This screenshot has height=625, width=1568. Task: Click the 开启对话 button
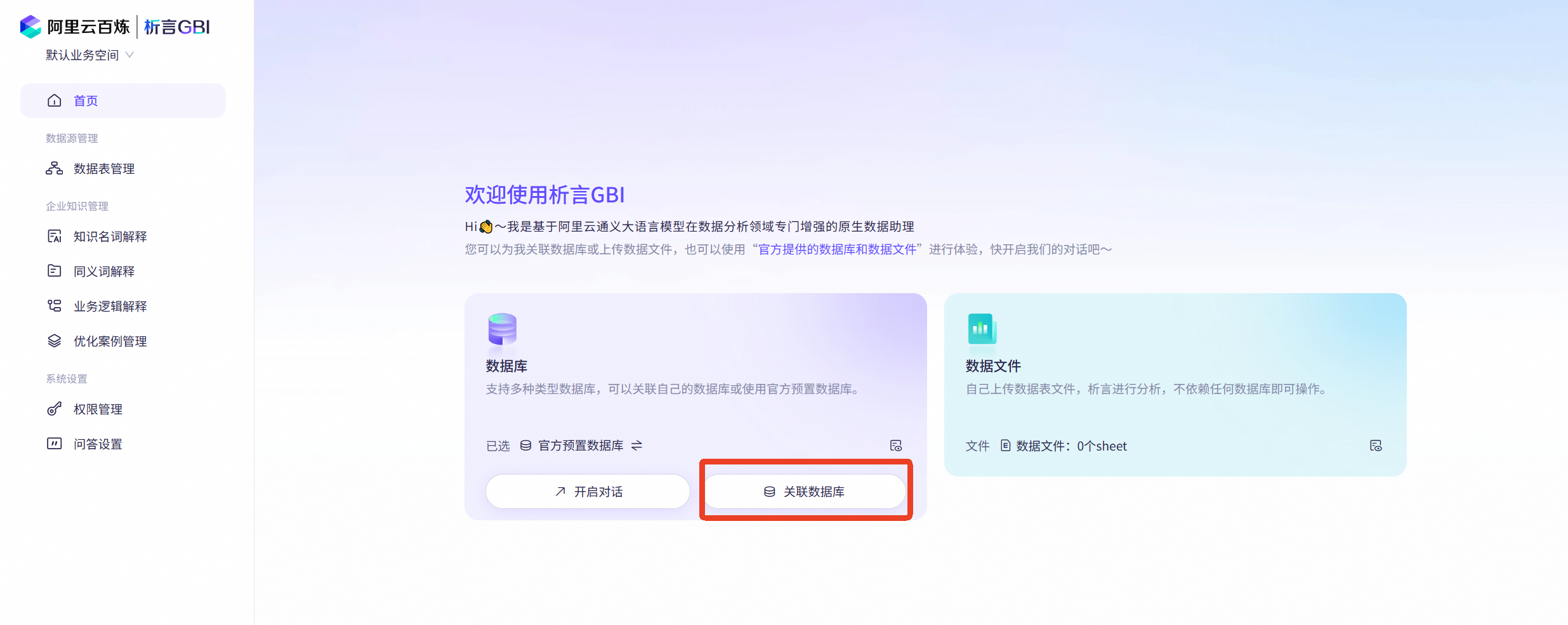click(x=588, y=492)
